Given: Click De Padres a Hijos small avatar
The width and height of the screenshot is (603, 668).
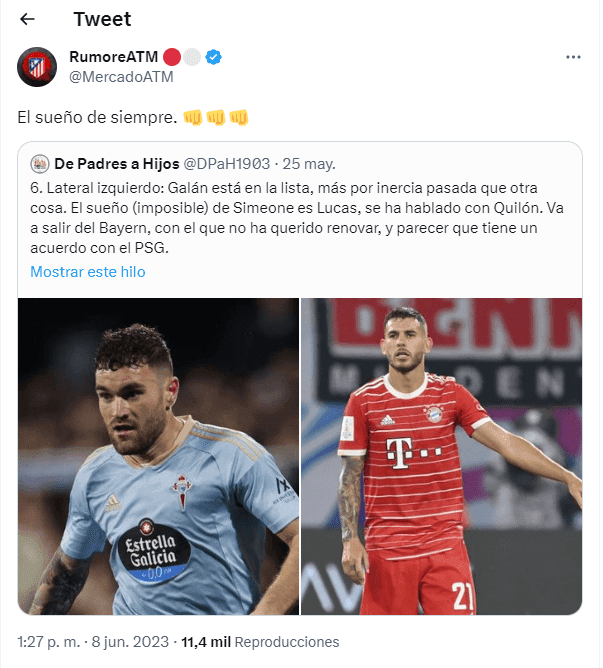Looking at the screenshot, I should (40, 164).
